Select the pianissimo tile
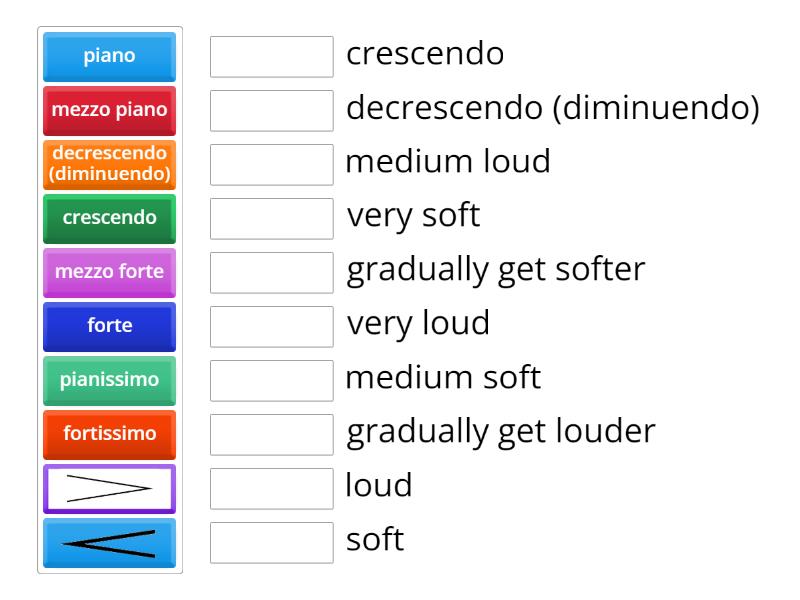The height and width of the screenshot is (600, 800). click(x=108, y=381)
